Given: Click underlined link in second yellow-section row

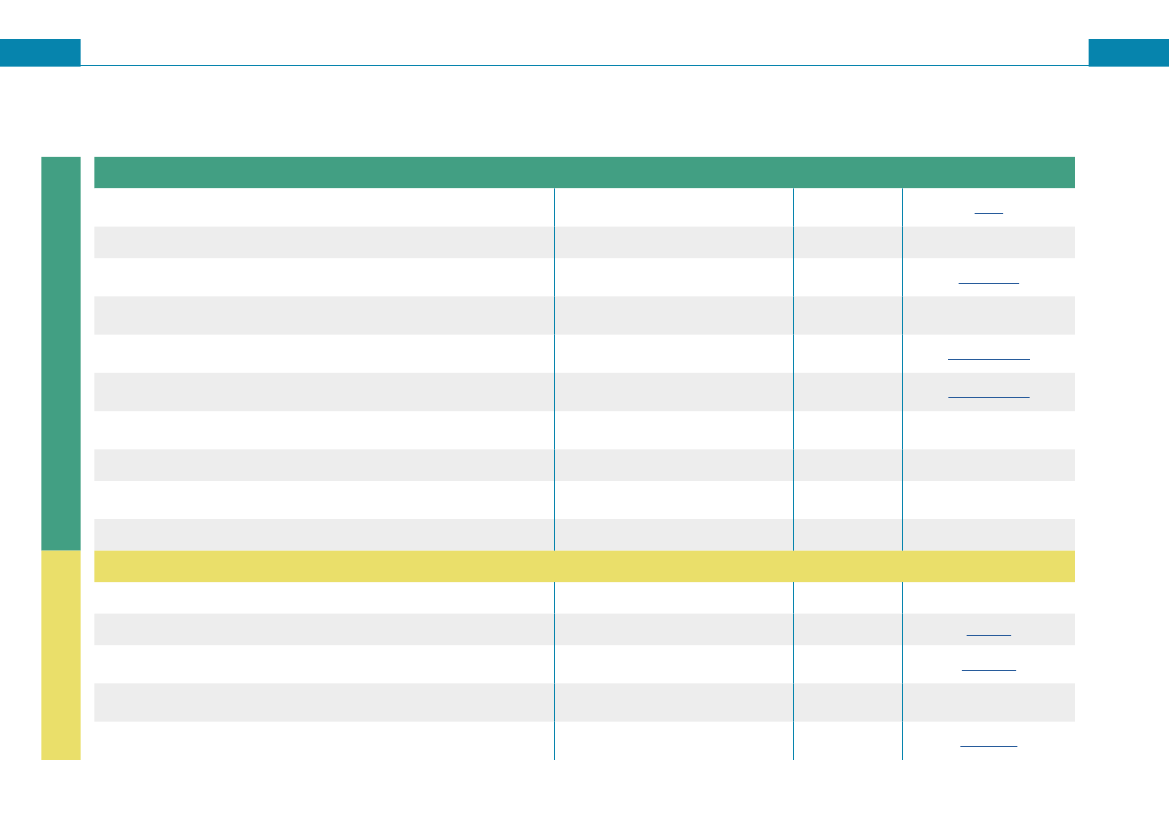Looking at the screenshot, I should click(988, 631).
